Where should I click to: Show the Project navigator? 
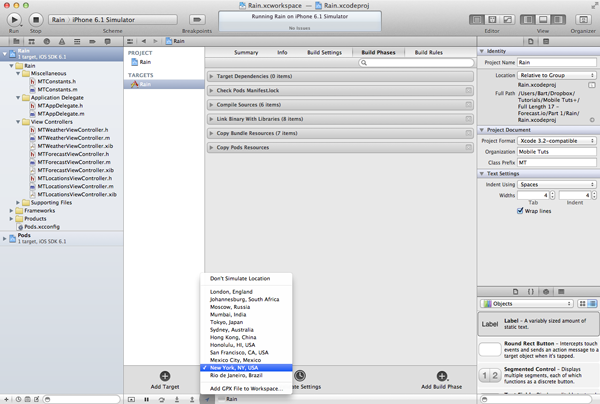16,41
